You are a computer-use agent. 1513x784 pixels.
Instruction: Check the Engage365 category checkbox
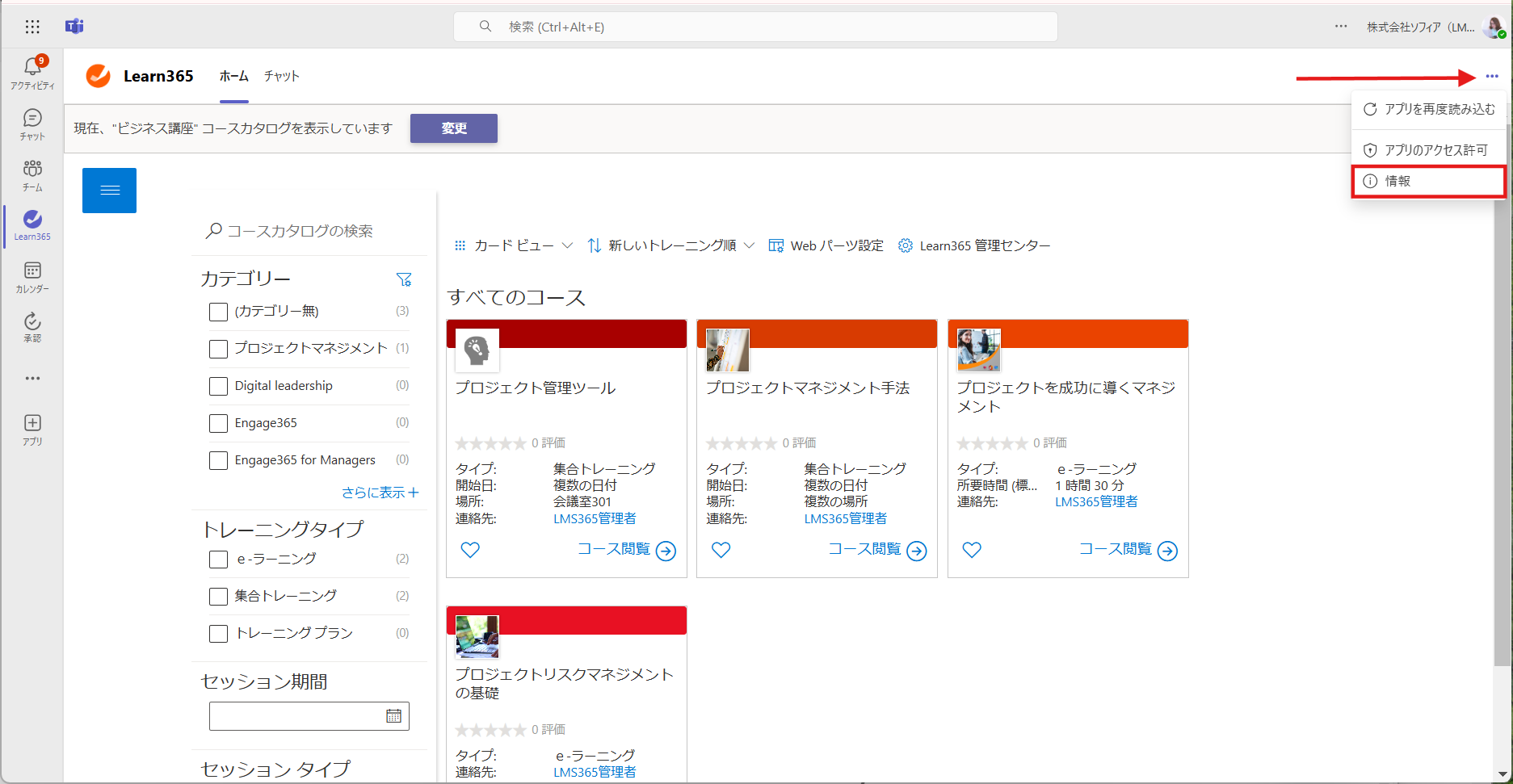click(x=218, y=423)
